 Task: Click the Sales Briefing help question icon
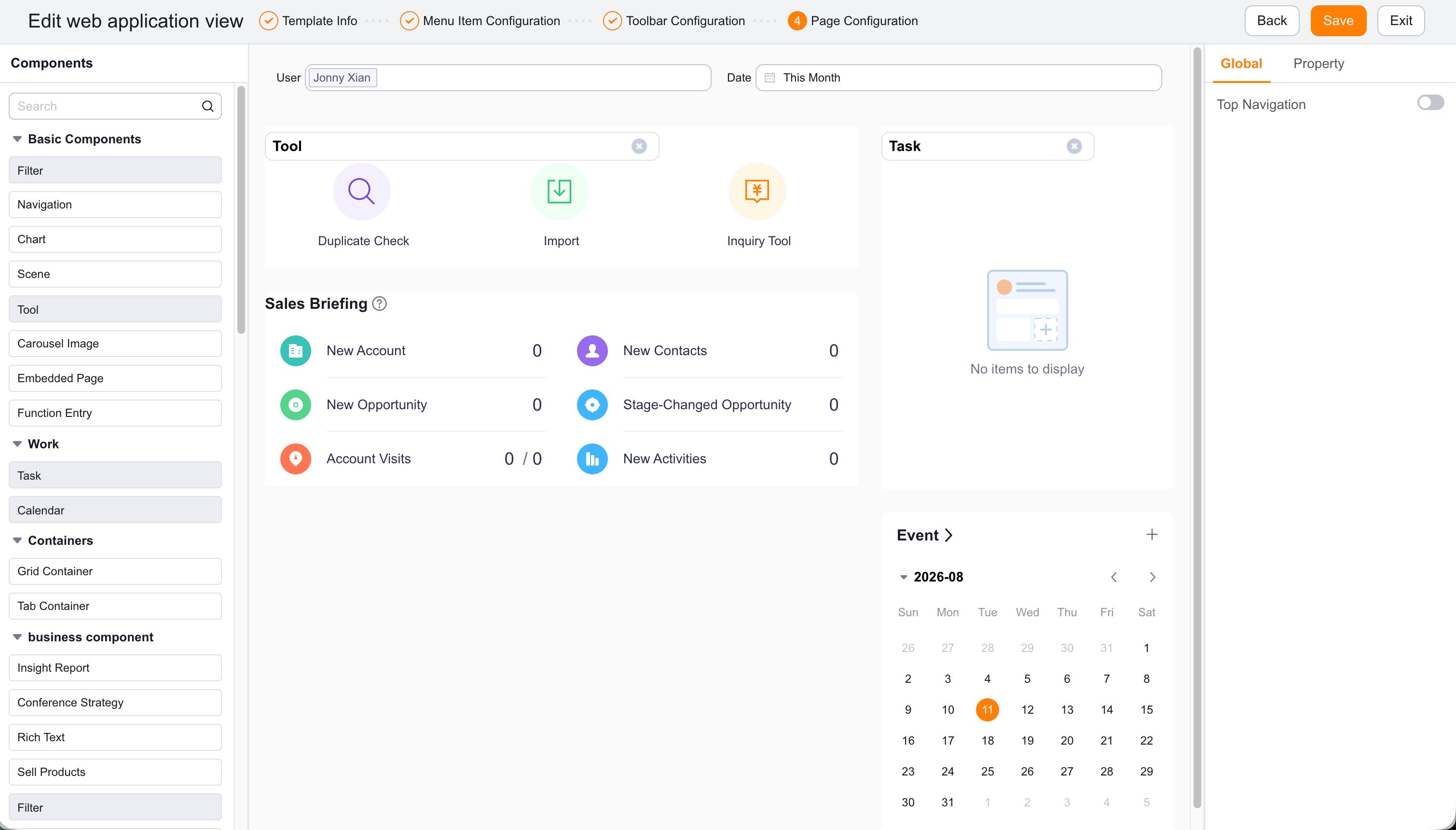380,304
